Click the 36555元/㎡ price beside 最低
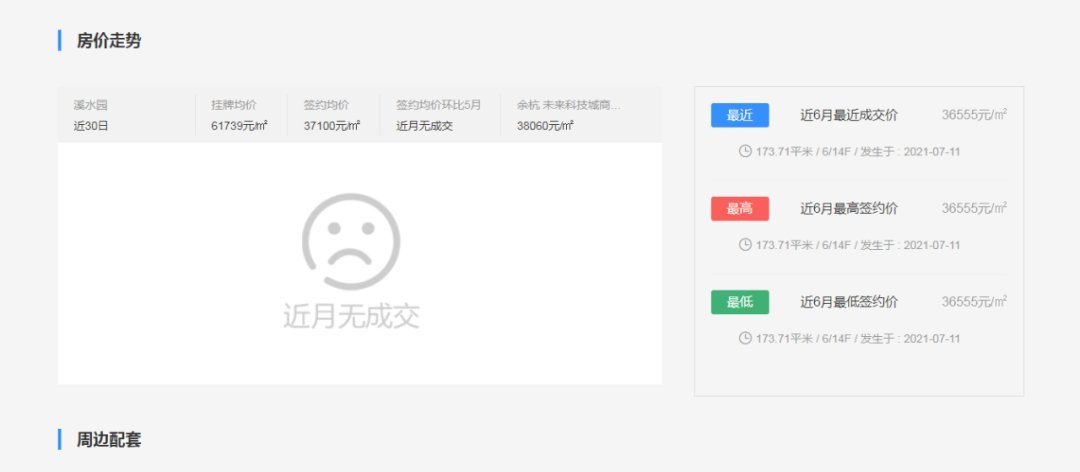The width and height of the screenshot is (1080, 472). pyautogui.click(x=974, y=302)
